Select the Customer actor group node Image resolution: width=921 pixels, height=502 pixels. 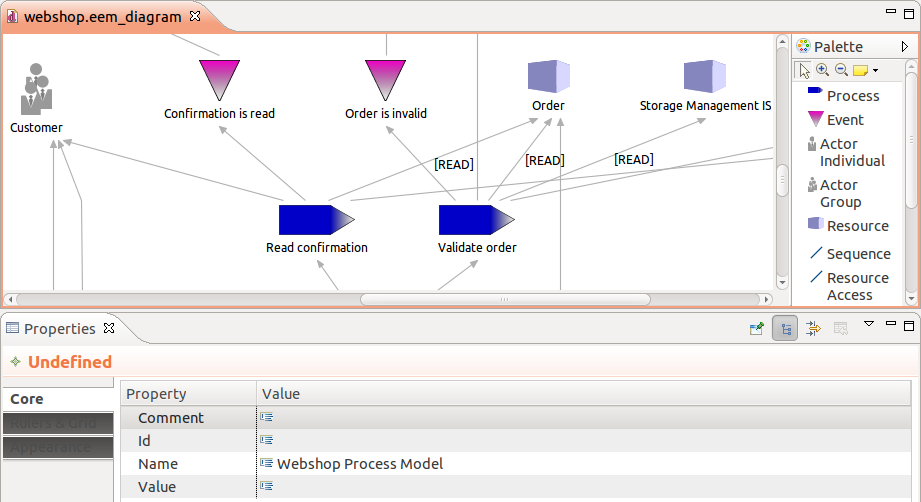[36, 89]
